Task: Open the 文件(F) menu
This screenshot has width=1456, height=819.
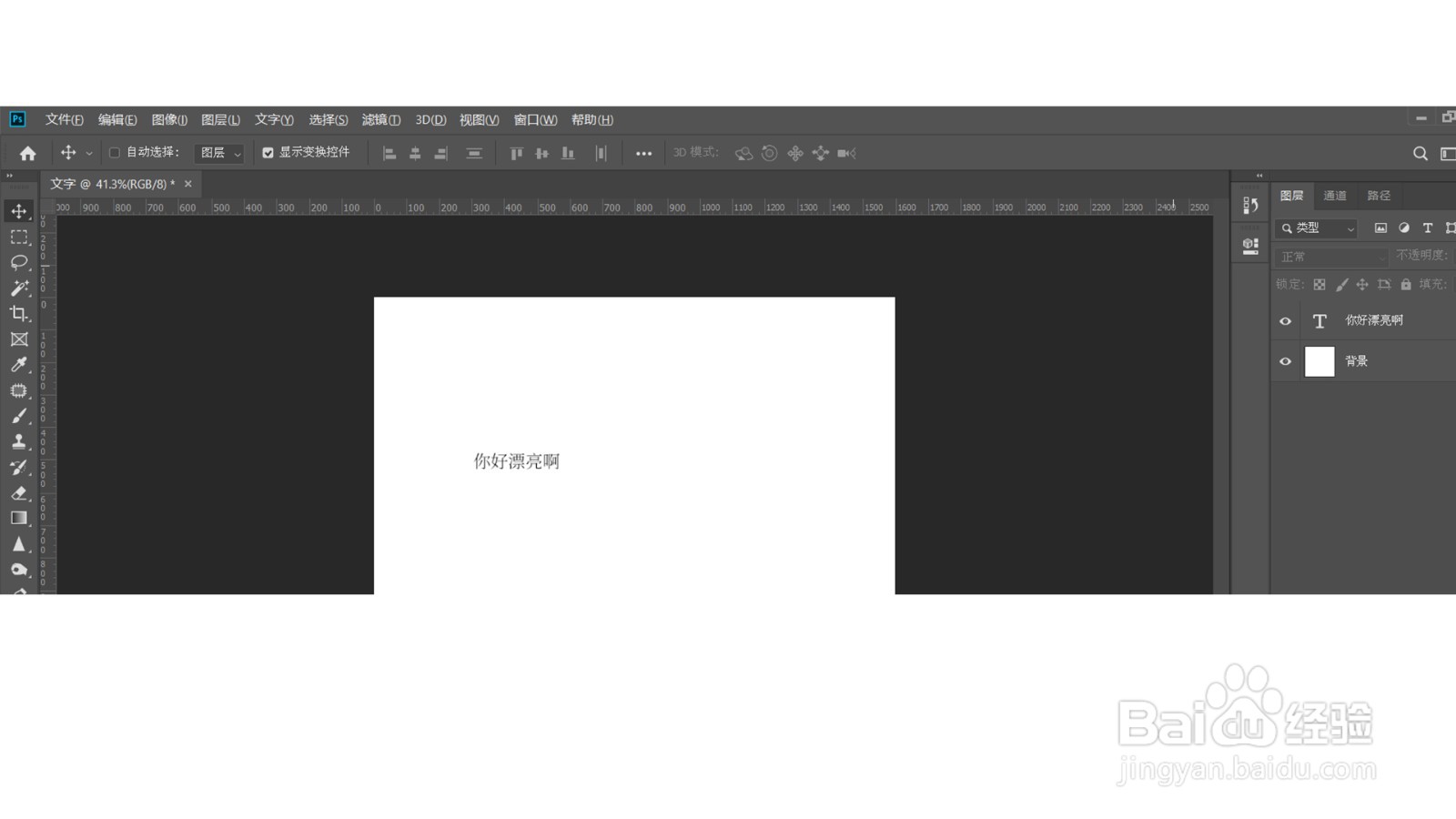Action: pos(65,120)
